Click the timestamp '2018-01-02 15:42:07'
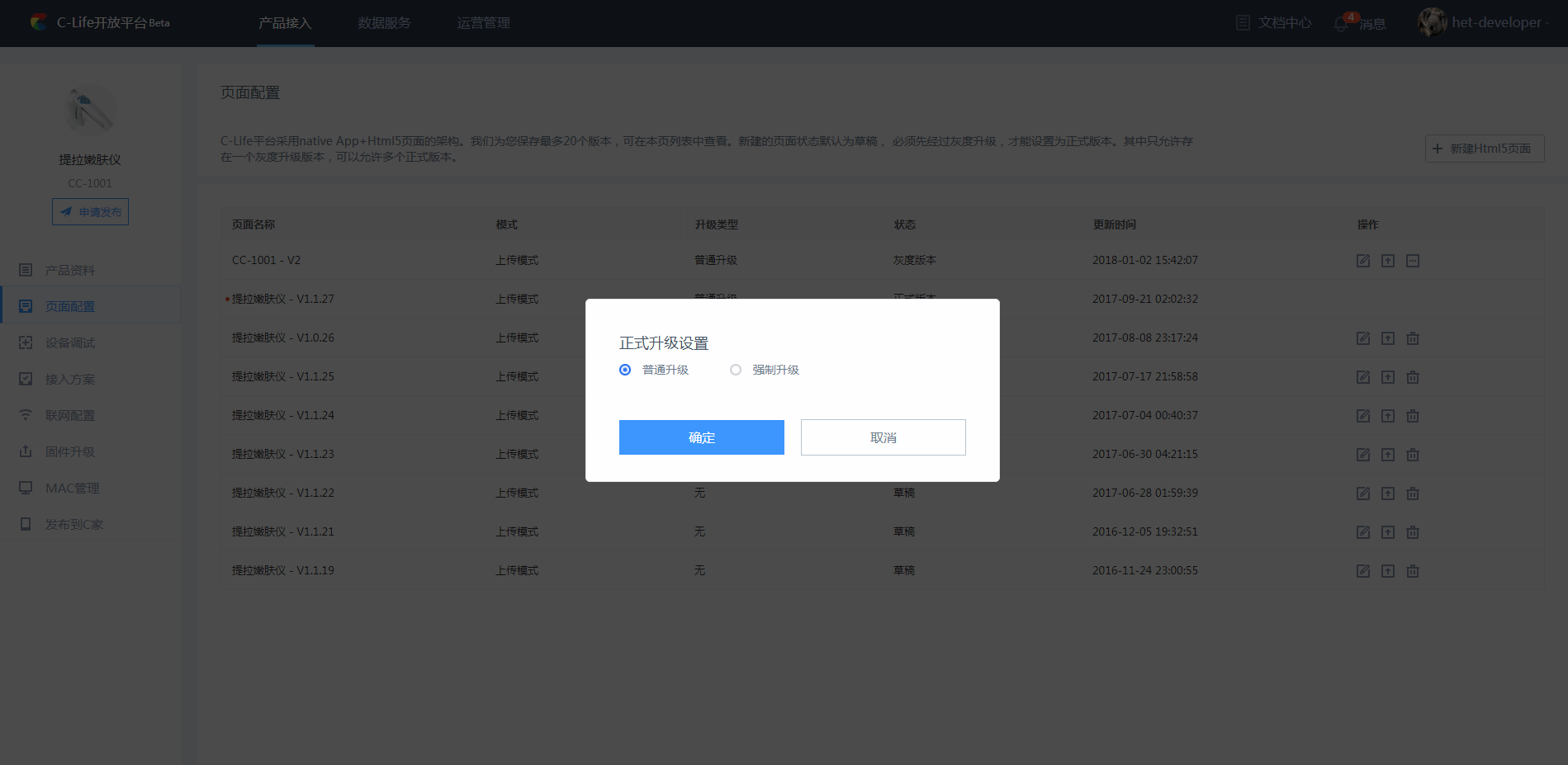The height and width of the screenshot is (765, 1568). [x=1144, y=260]
